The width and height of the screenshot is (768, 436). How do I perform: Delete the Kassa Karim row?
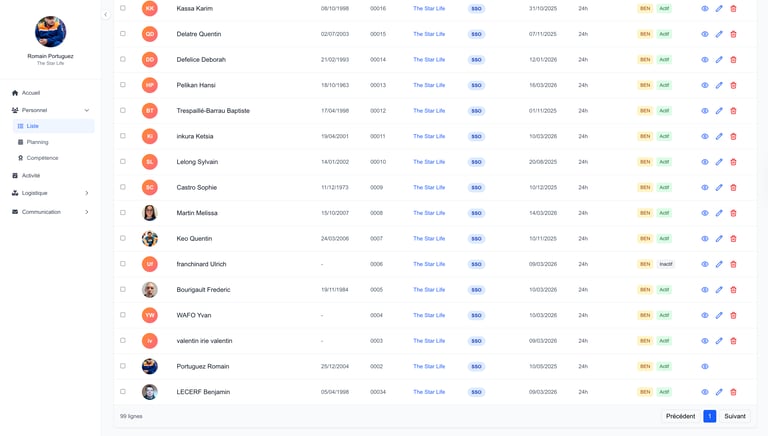pyautogui.click(x=733, y=9)
